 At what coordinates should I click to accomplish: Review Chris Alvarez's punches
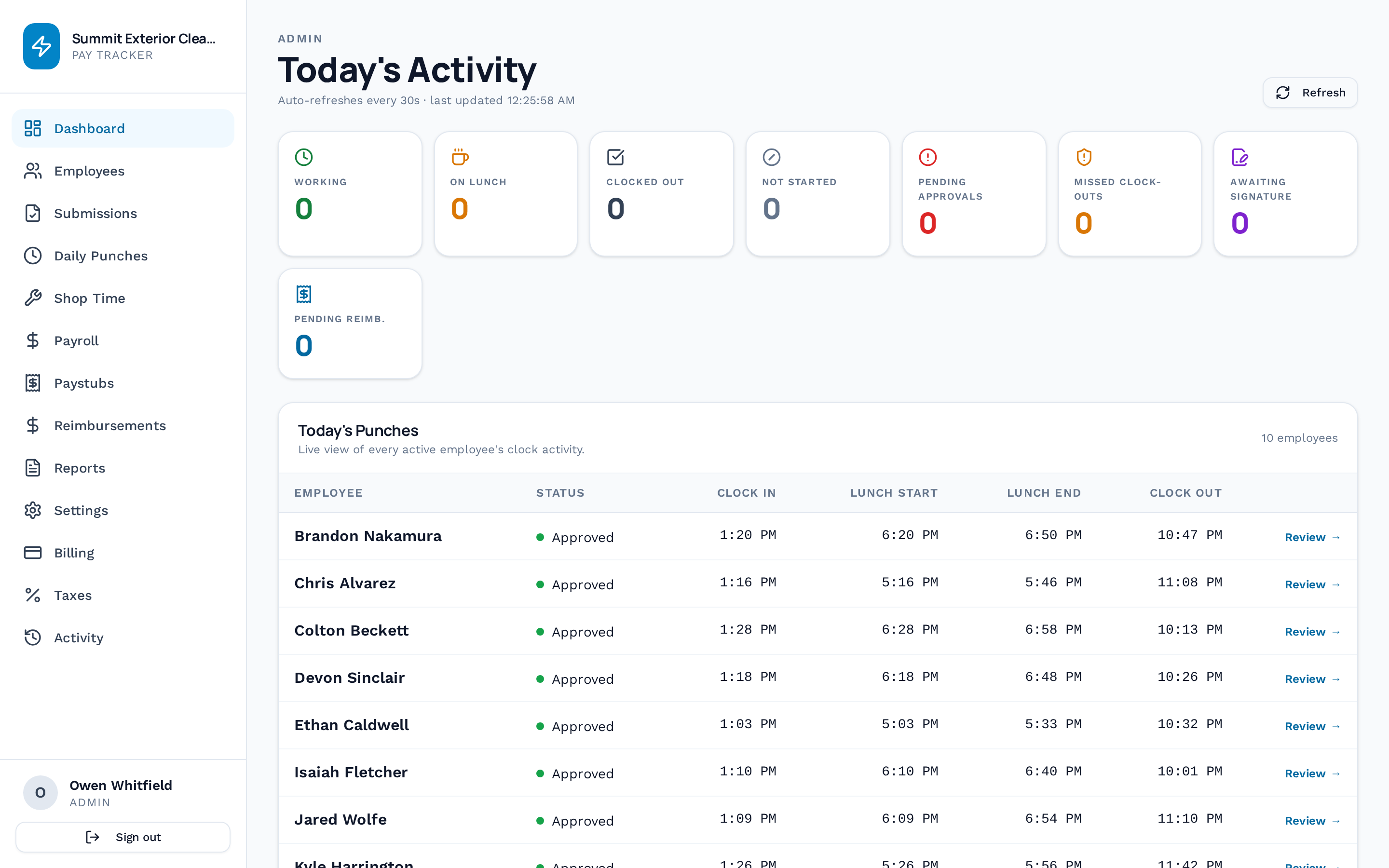click(x=1312, y=584)
